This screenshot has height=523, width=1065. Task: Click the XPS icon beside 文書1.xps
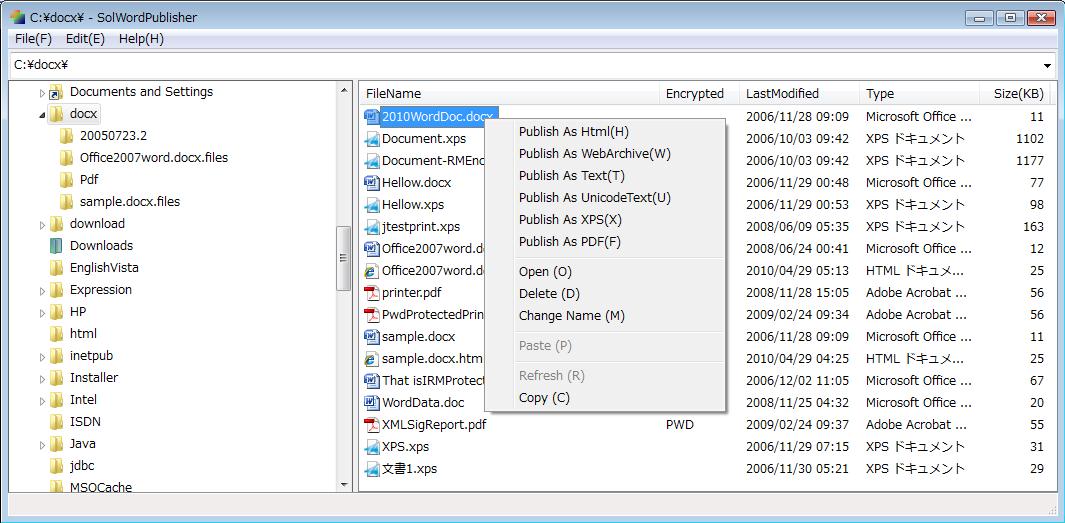tap(372, 469)
